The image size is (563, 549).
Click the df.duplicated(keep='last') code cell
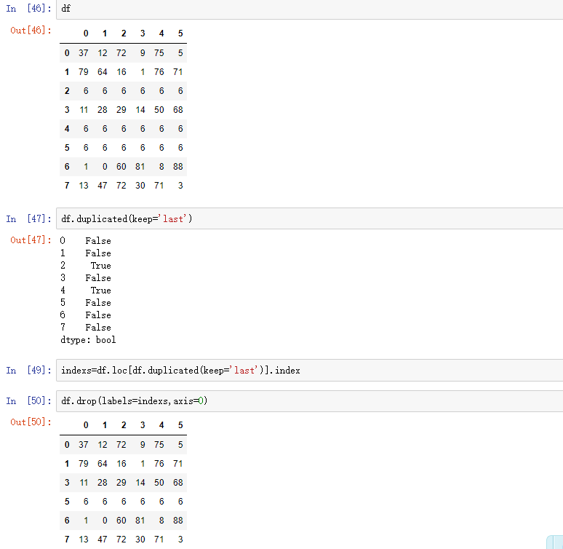[310, 218]
